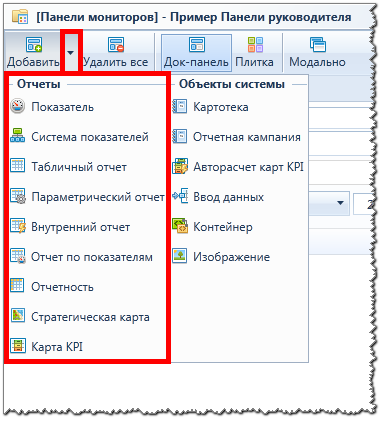Click the Плитка label text
This screenshot has width=386, height=424.
tap(254, 62)
